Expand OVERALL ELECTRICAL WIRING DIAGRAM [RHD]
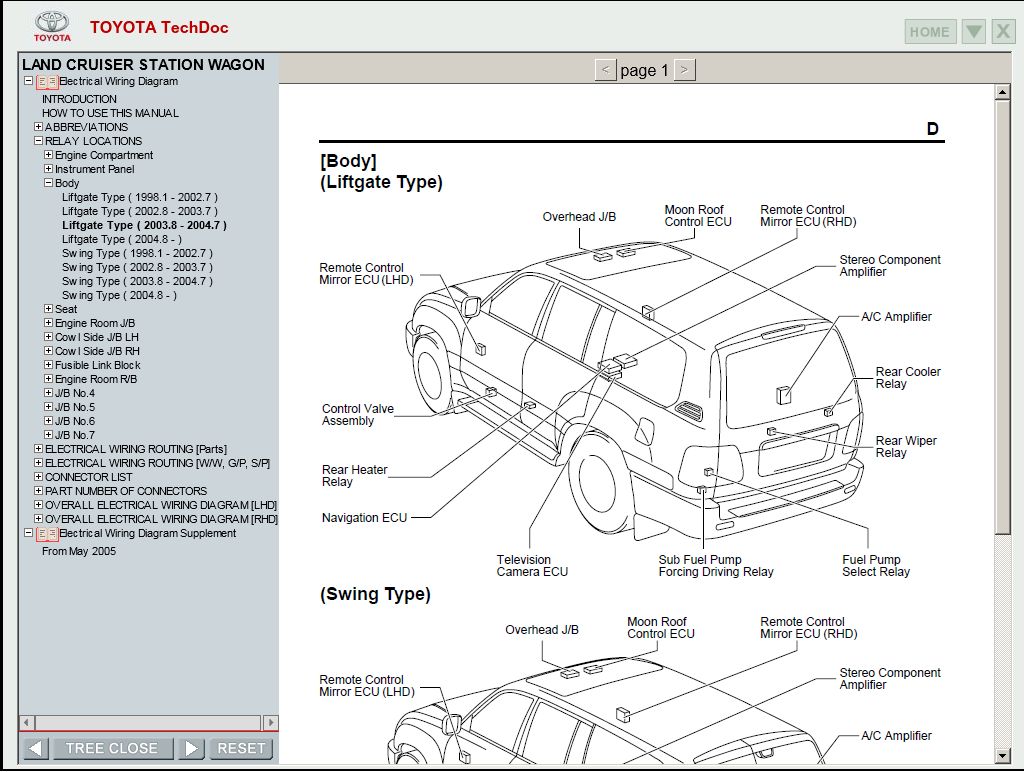 coord(39,519)
